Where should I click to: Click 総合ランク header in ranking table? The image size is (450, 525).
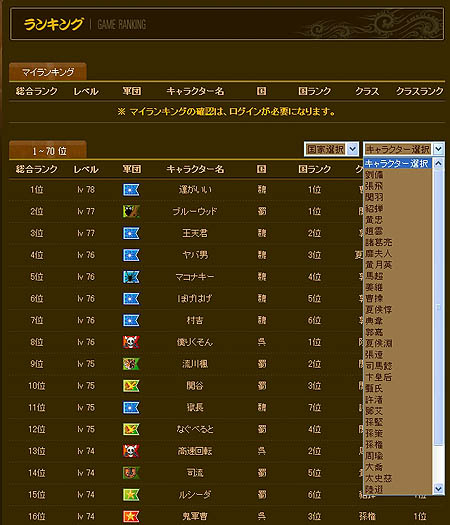click(x=36, y=169)
